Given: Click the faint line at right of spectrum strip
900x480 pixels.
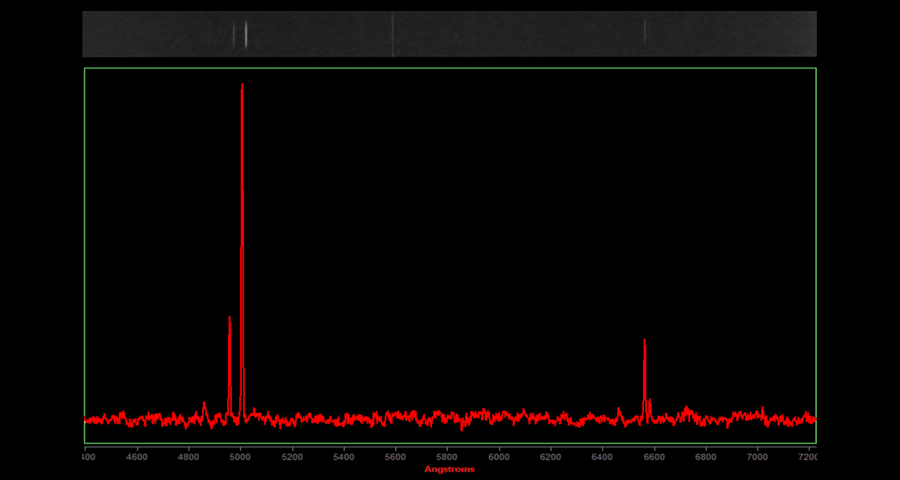Looking at the screenshot, I should tap(645, 32).
